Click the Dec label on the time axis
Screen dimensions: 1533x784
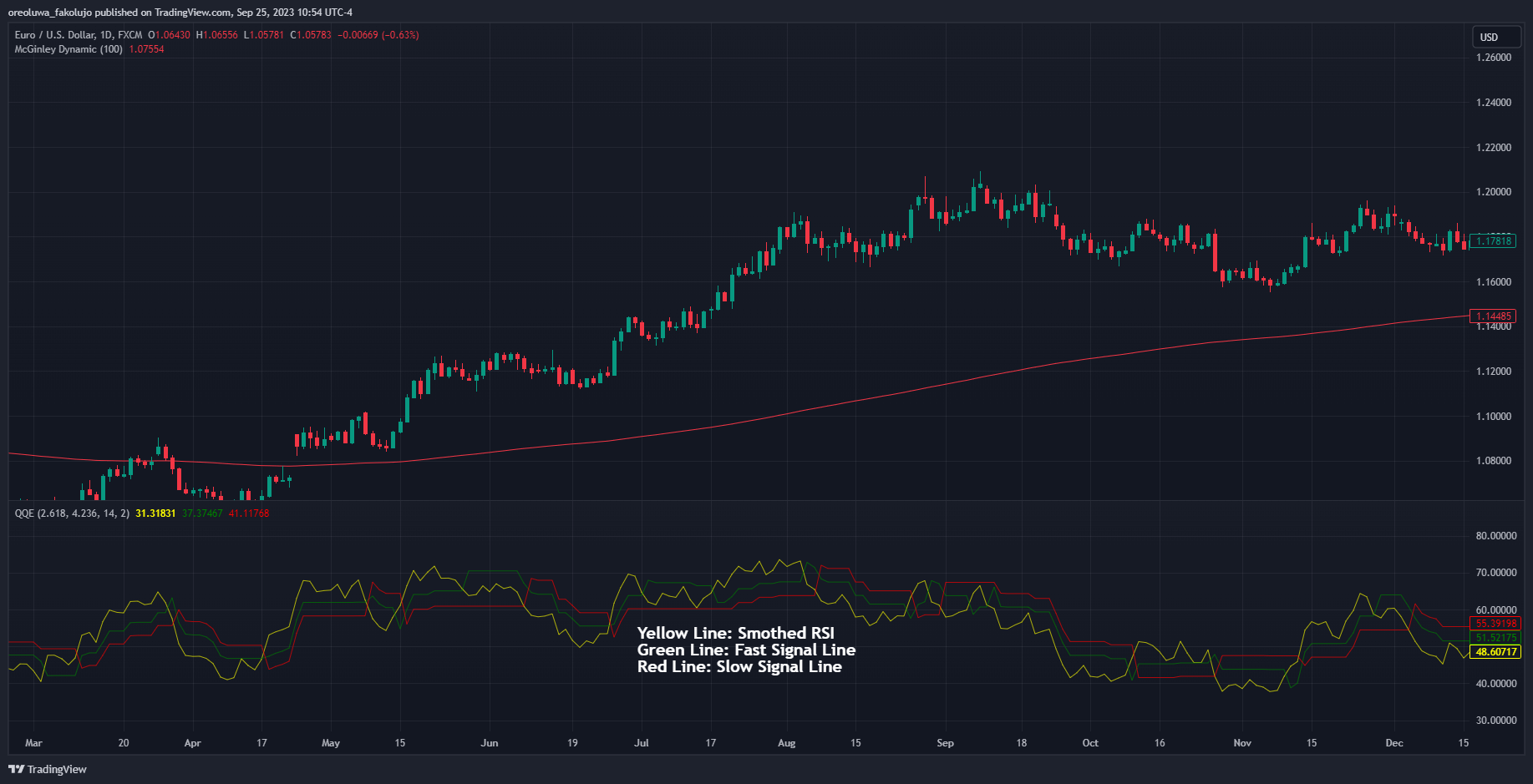click(x=1394, y=743)
